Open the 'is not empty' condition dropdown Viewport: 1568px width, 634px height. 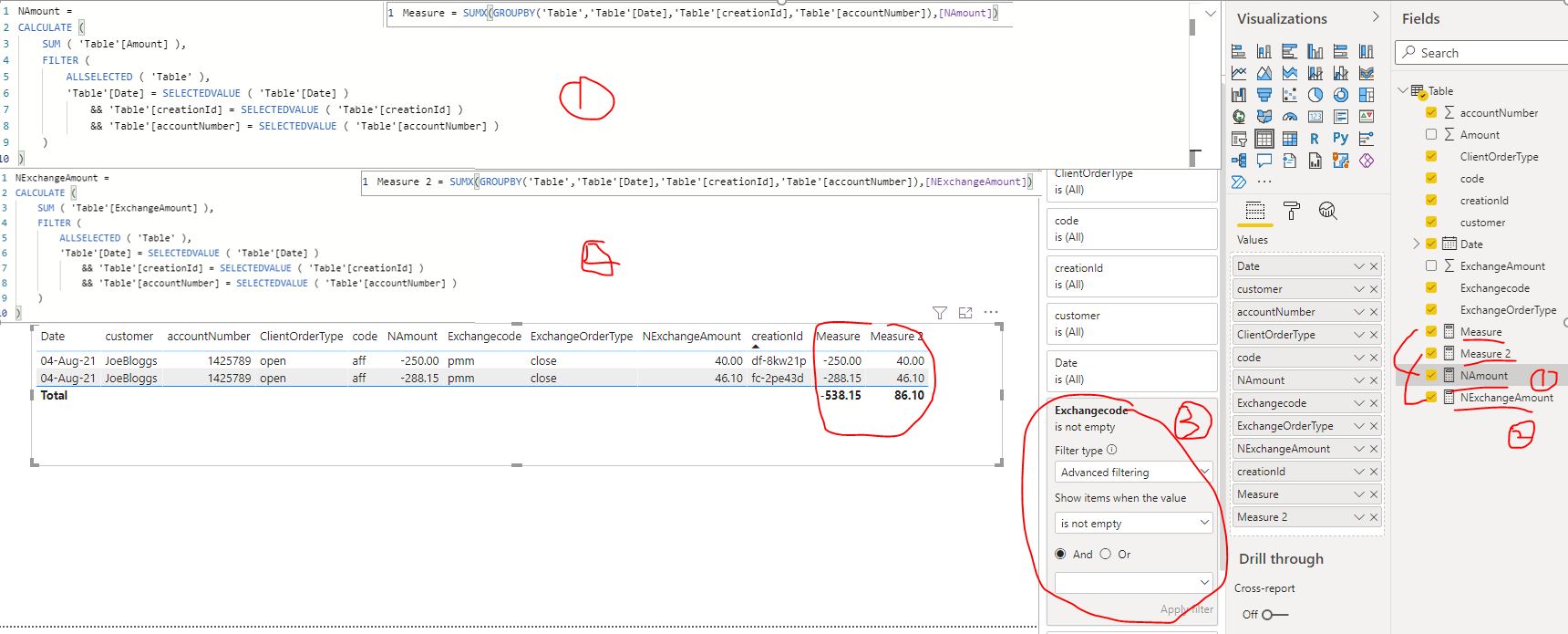point(1134,523)
